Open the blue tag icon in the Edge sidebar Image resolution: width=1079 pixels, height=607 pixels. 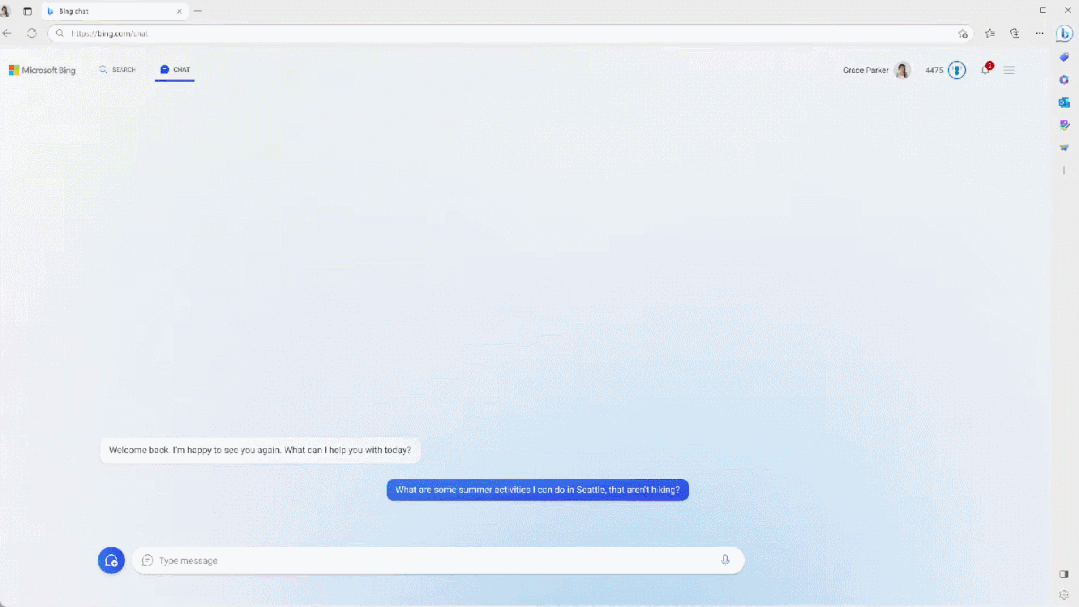click(1065, 57)
